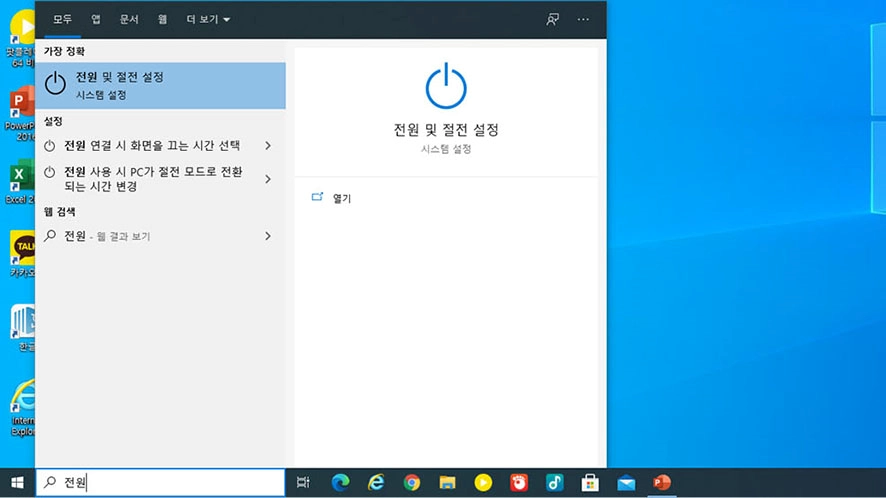Open the PowerPoint desktop shortcut
Screen dimensions: 886x498
tap(20, 113)
